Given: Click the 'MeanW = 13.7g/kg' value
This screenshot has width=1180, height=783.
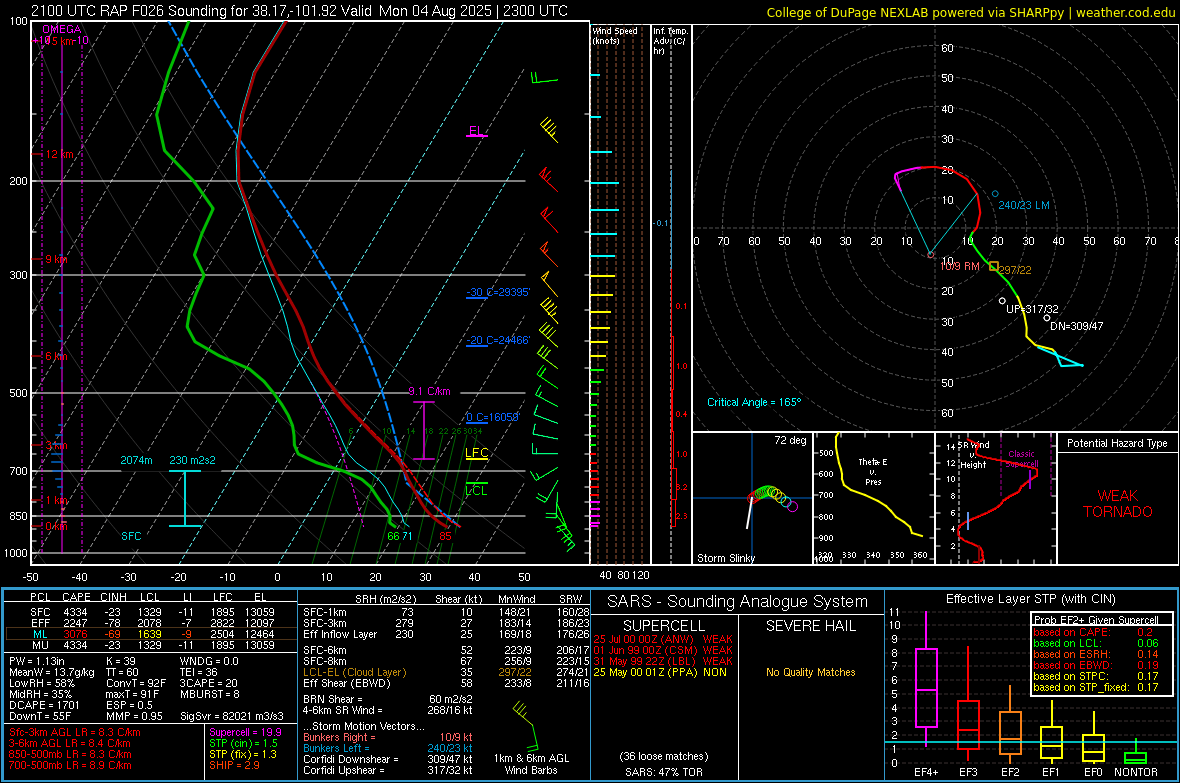Looking at the screenshot, I should click(52, 672).
